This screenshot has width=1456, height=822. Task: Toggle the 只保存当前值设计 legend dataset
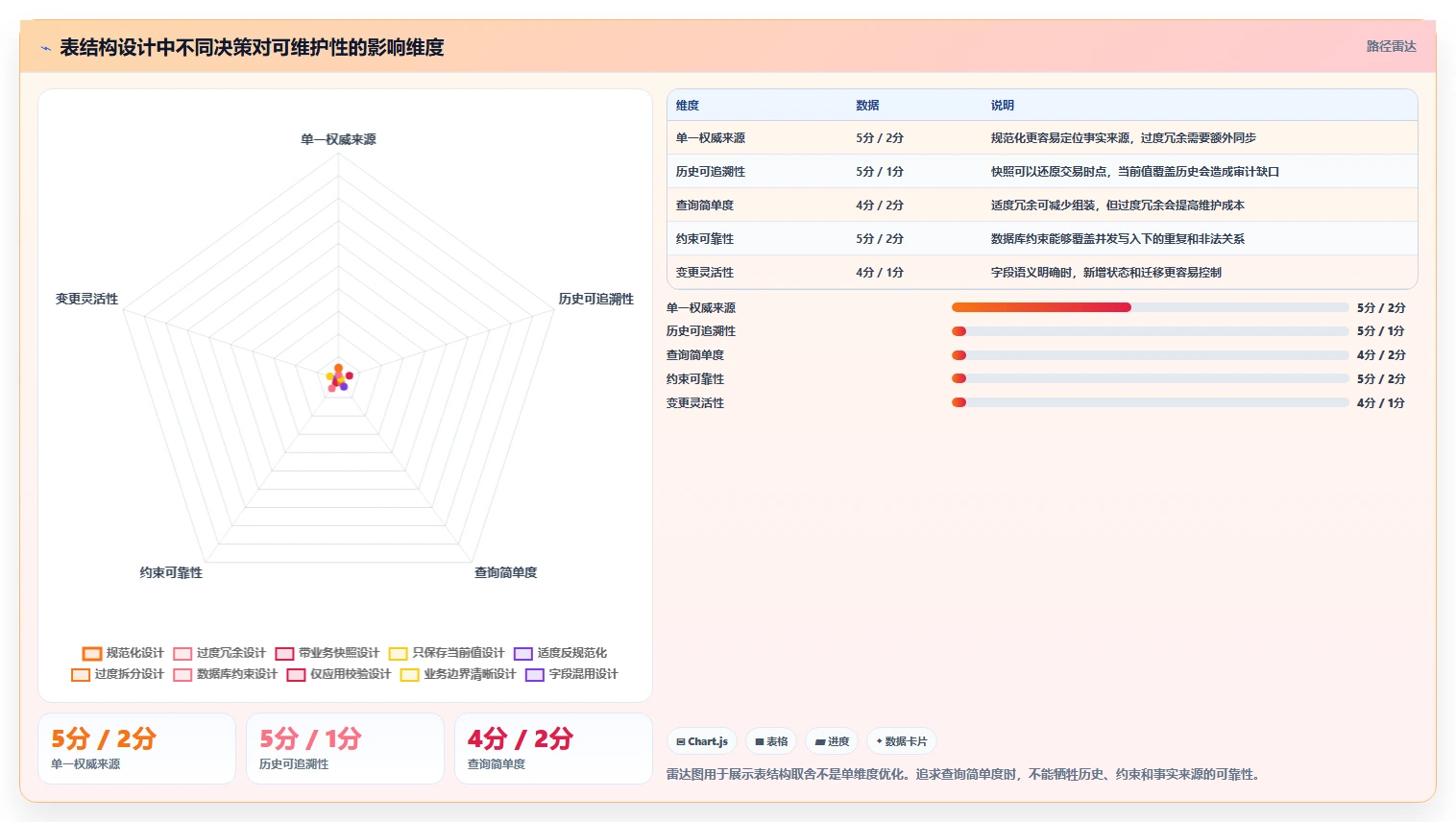click(447, 653)
